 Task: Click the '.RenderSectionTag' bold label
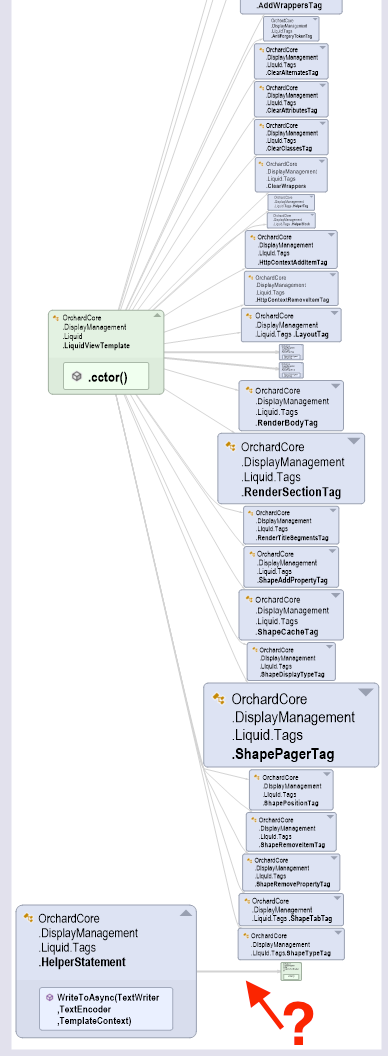(291, 492)
